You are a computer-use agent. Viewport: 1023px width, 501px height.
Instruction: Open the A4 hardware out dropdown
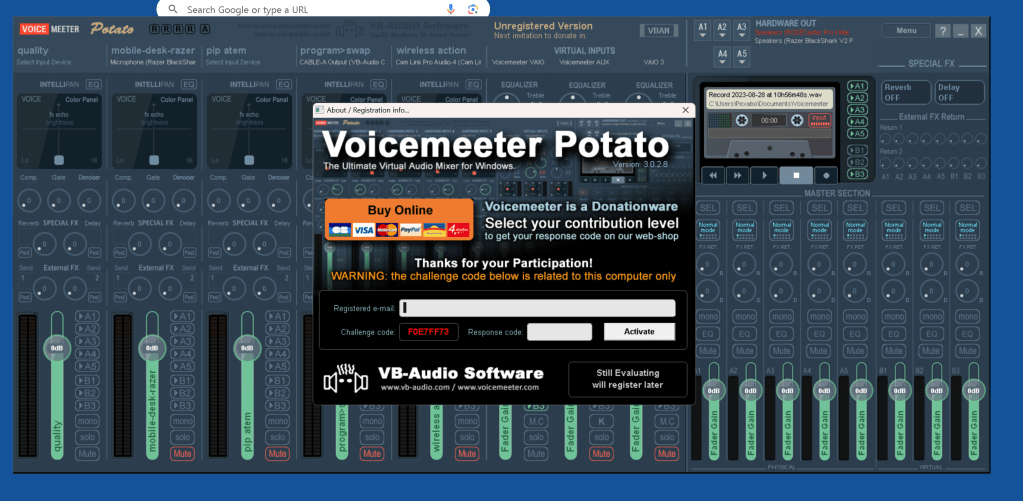click(722, 57)
